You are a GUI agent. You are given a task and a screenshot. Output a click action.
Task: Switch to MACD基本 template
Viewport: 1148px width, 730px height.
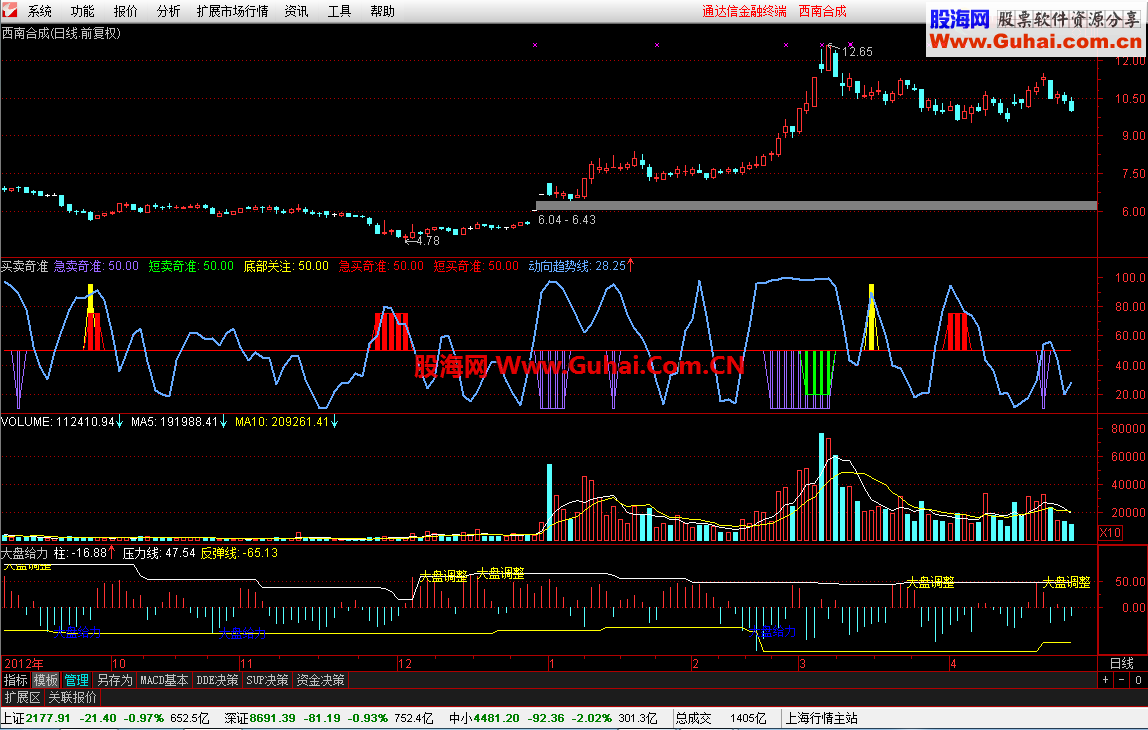pos(164,680)
